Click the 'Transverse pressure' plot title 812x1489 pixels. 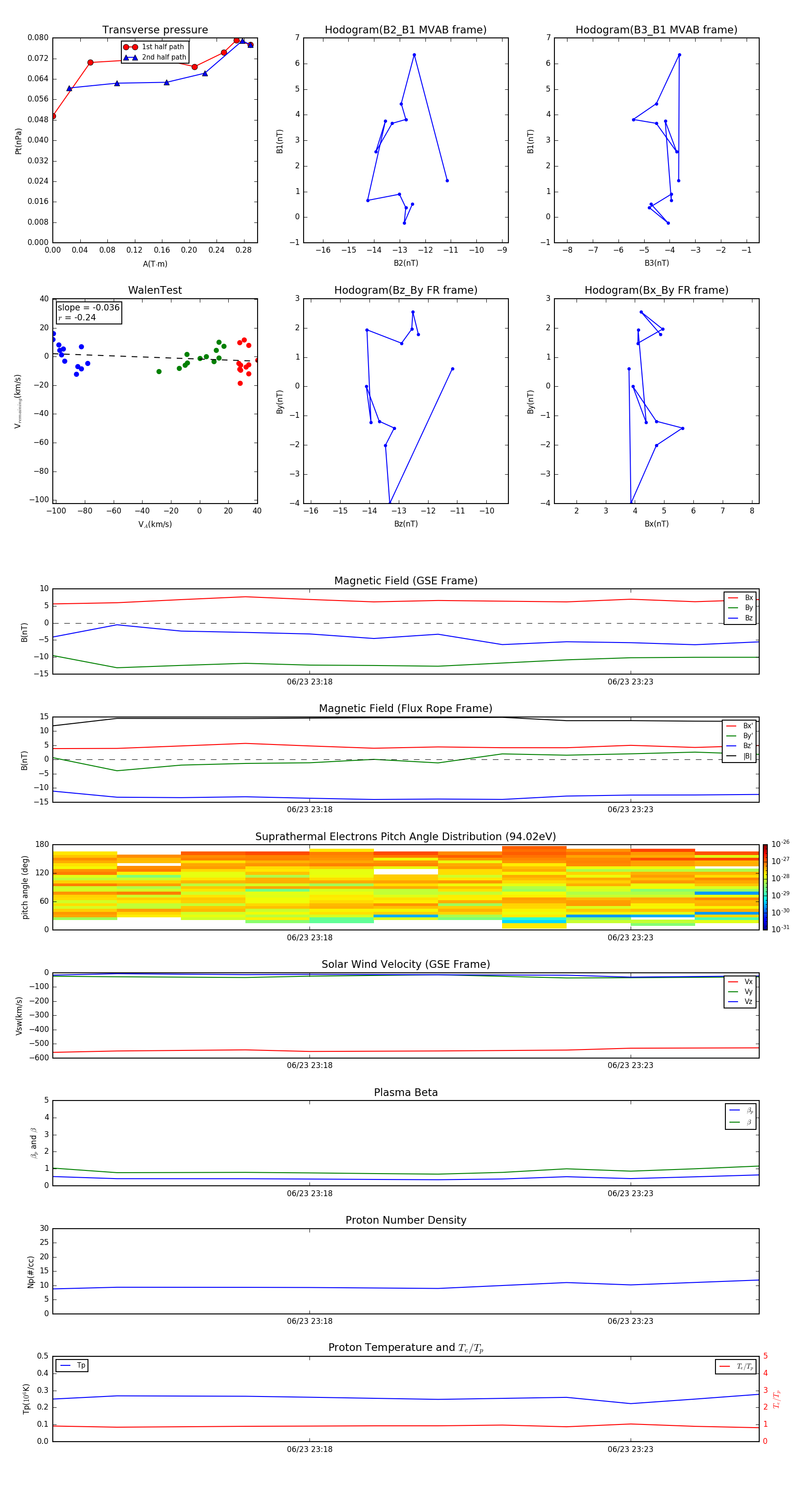pyautogui.click(x=155, y=29)
